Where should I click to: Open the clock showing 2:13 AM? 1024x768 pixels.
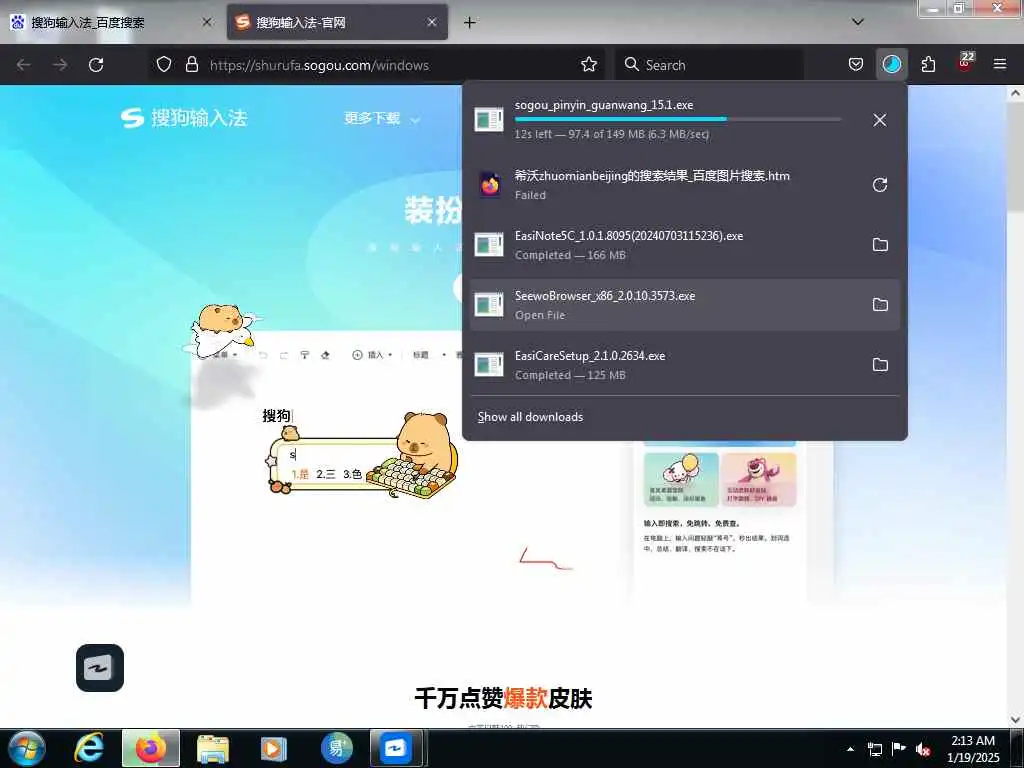pyautogui.click(x=973, y=748)
